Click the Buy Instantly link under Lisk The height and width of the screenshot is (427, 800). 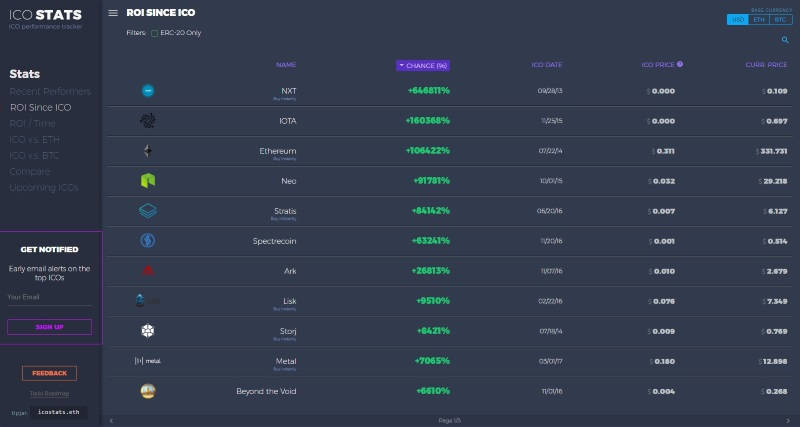tap(284, 309)
